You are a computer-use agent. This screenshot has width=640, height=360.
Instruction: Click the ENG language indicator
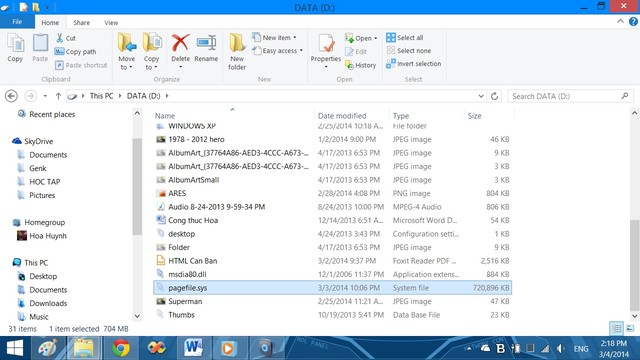coord(581,349)
